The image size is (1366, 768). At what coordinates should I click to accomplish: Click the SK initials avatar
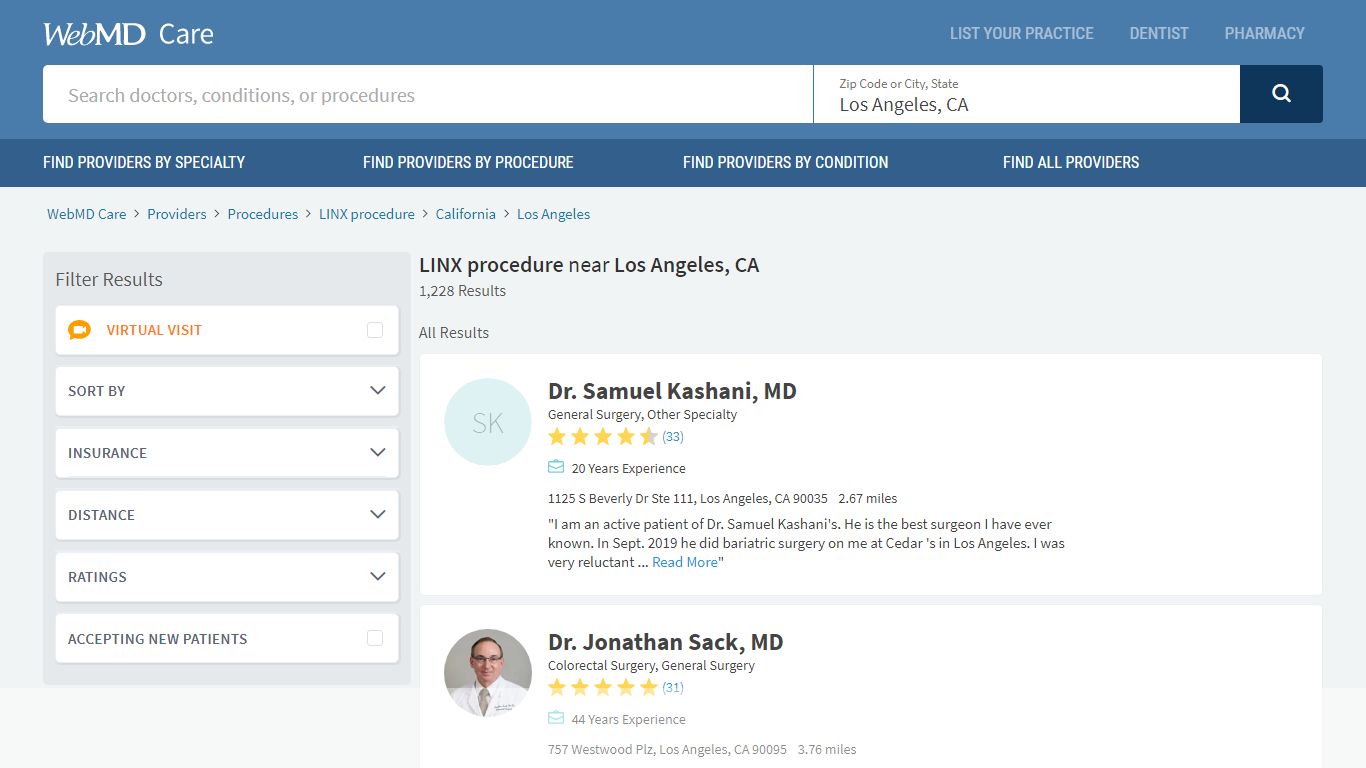click(x=488, y=422)
